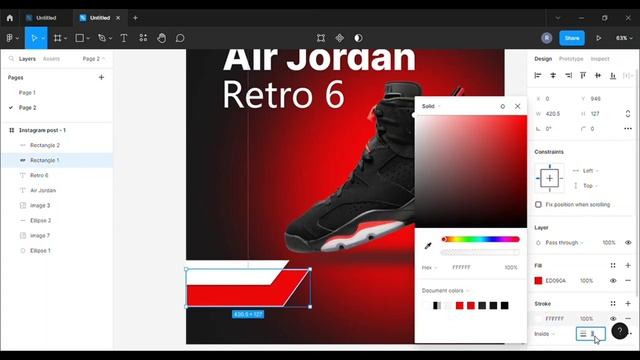Image resolution: width=640 pixels, height=360 pixels.
Task: Switch to the Layers tab
Action: pos(27,59)
